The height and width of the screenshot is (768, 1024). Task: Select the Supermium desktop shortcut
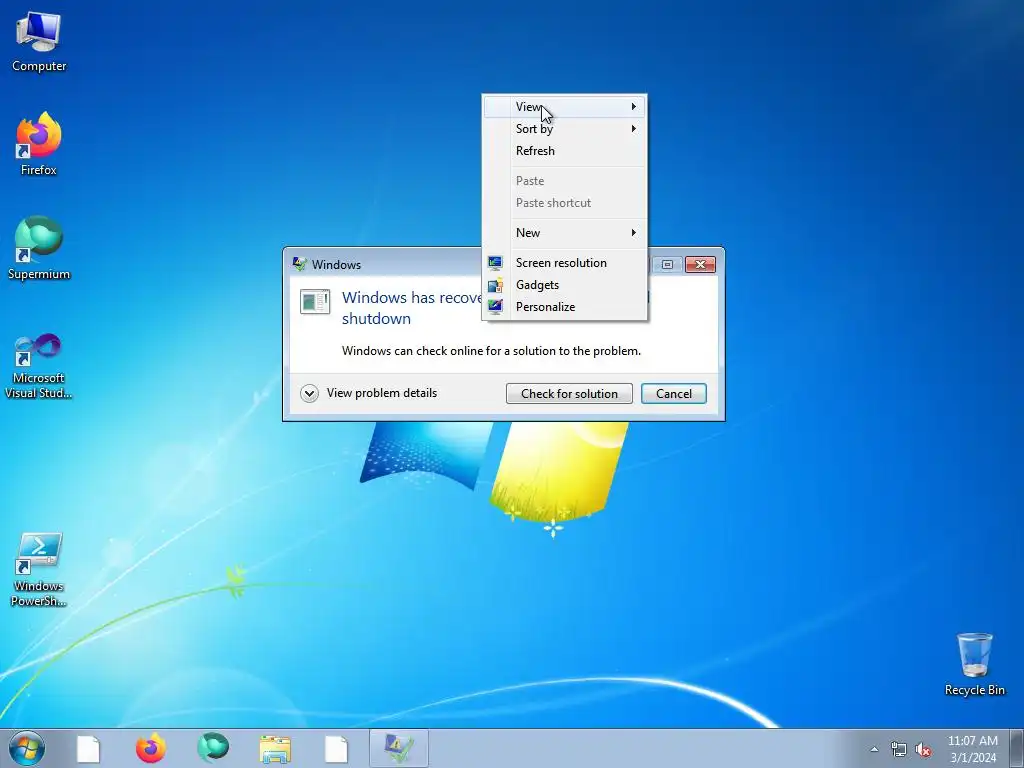coord(39,249)
